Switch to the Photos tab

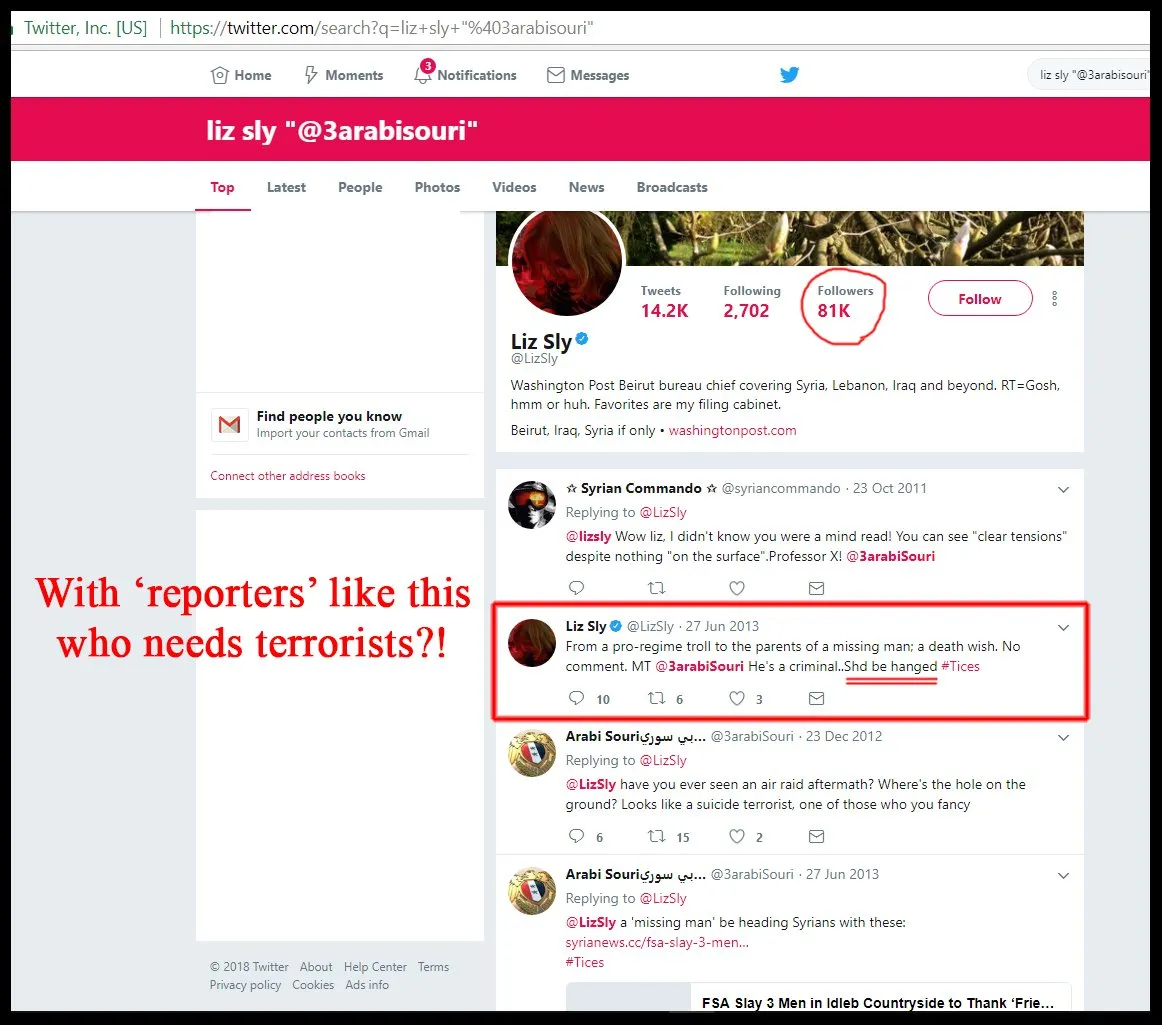[437, 188]
